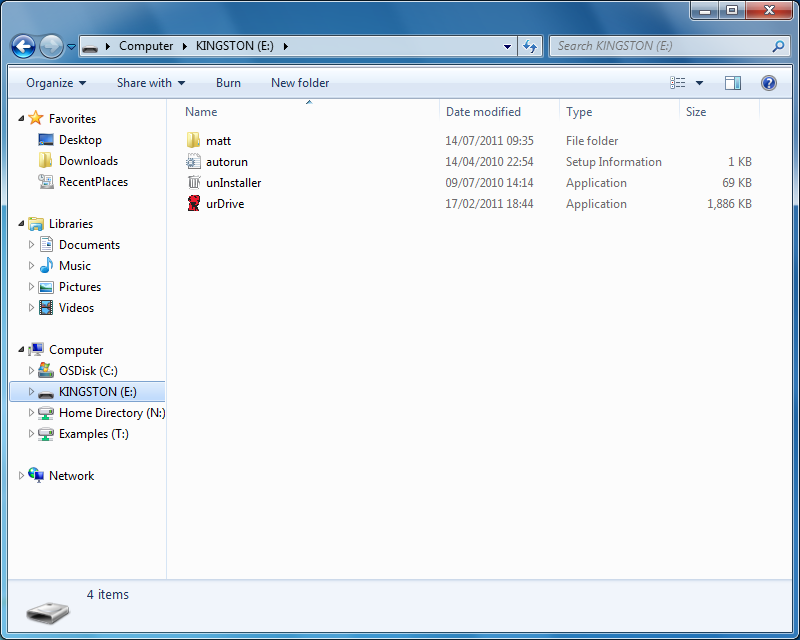
Task: Click the Forward navigation arrow
Action: point(51,46)
